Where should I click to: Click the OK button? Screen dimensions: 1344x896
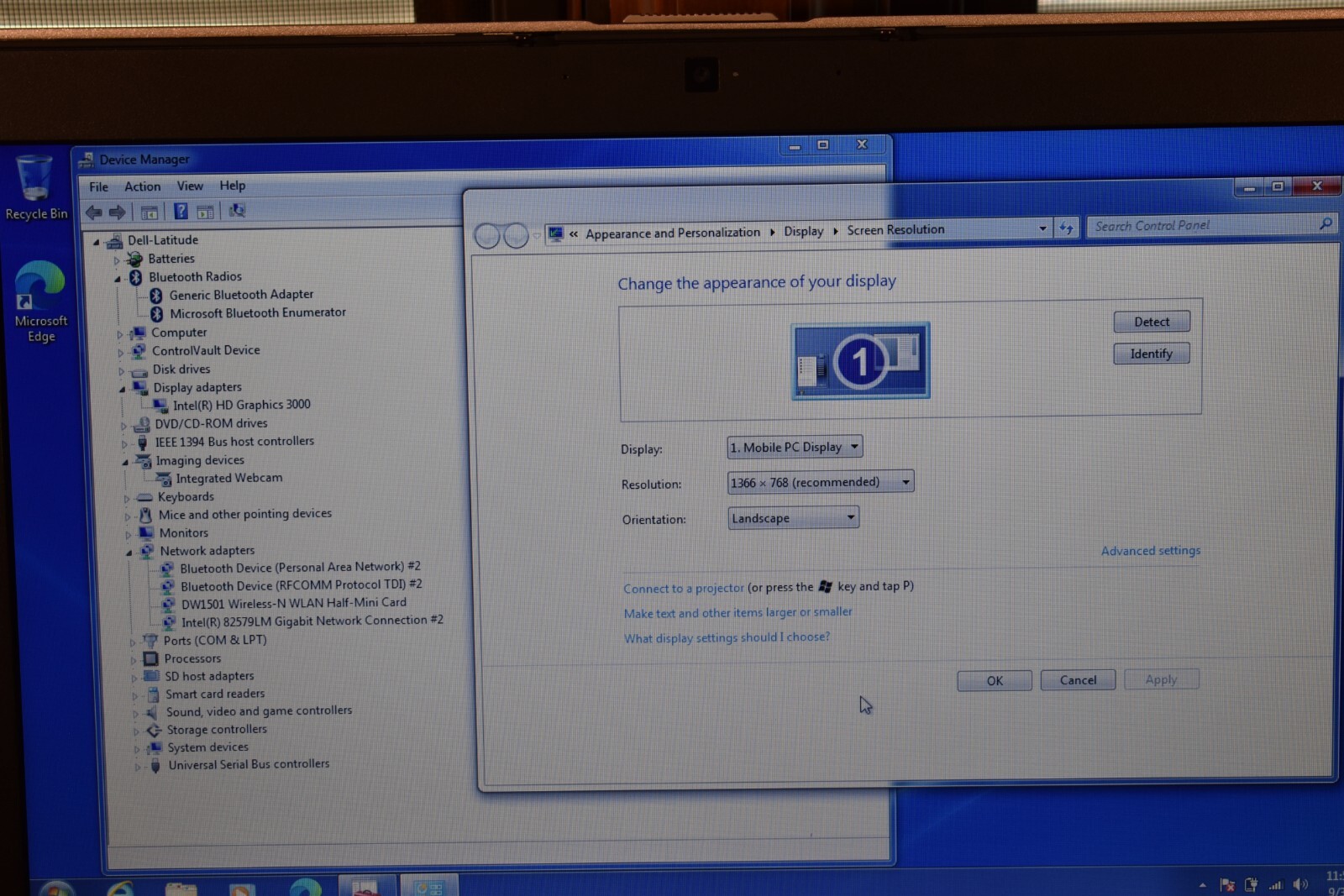[995, 681]
